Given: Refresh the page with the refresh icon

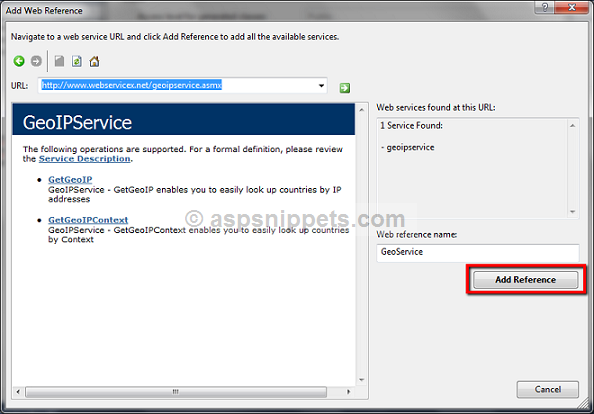Looking at the screenshot, I should [77, 61].
